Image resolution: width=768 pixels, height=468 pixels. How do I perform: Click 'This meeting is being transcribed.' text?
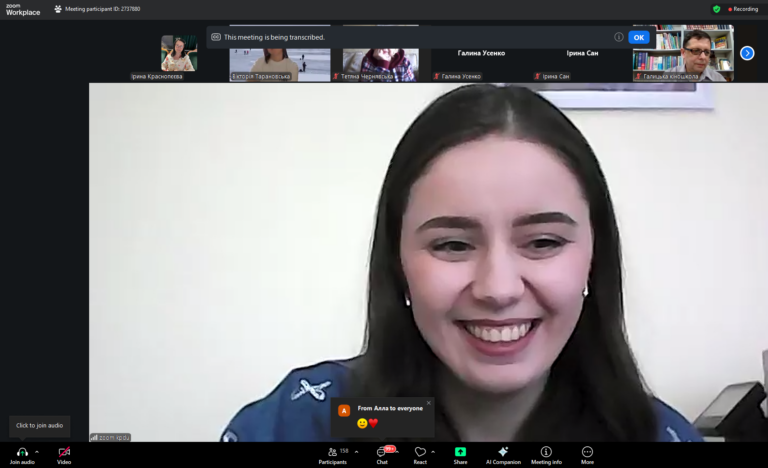(274, 37)
